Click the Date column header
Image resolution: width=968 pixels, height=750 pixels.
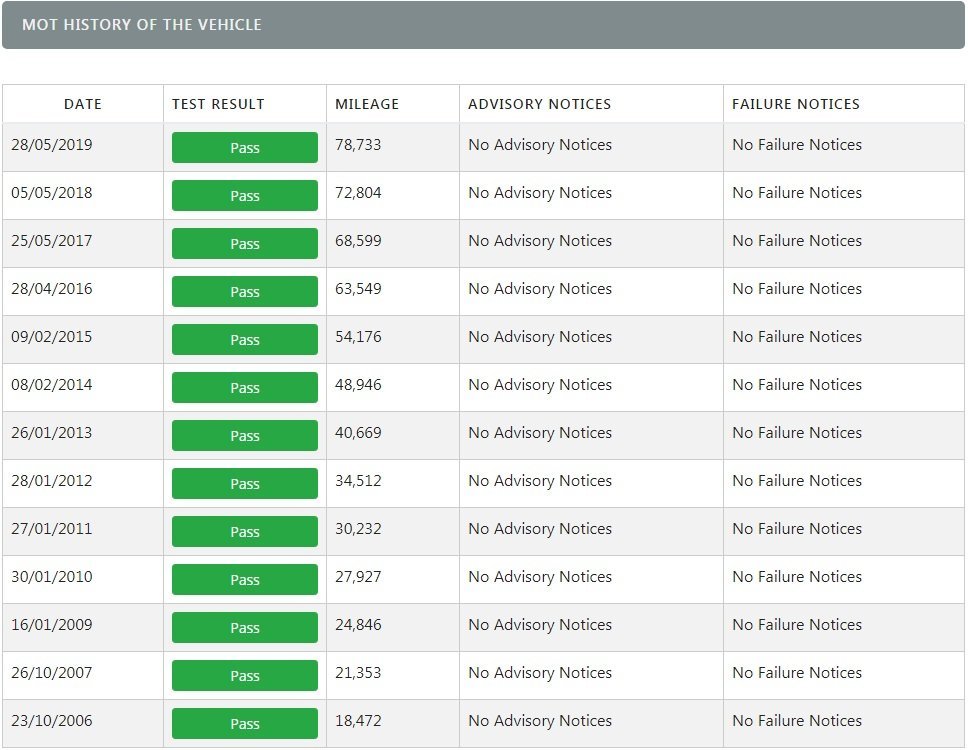pos(83,104)
